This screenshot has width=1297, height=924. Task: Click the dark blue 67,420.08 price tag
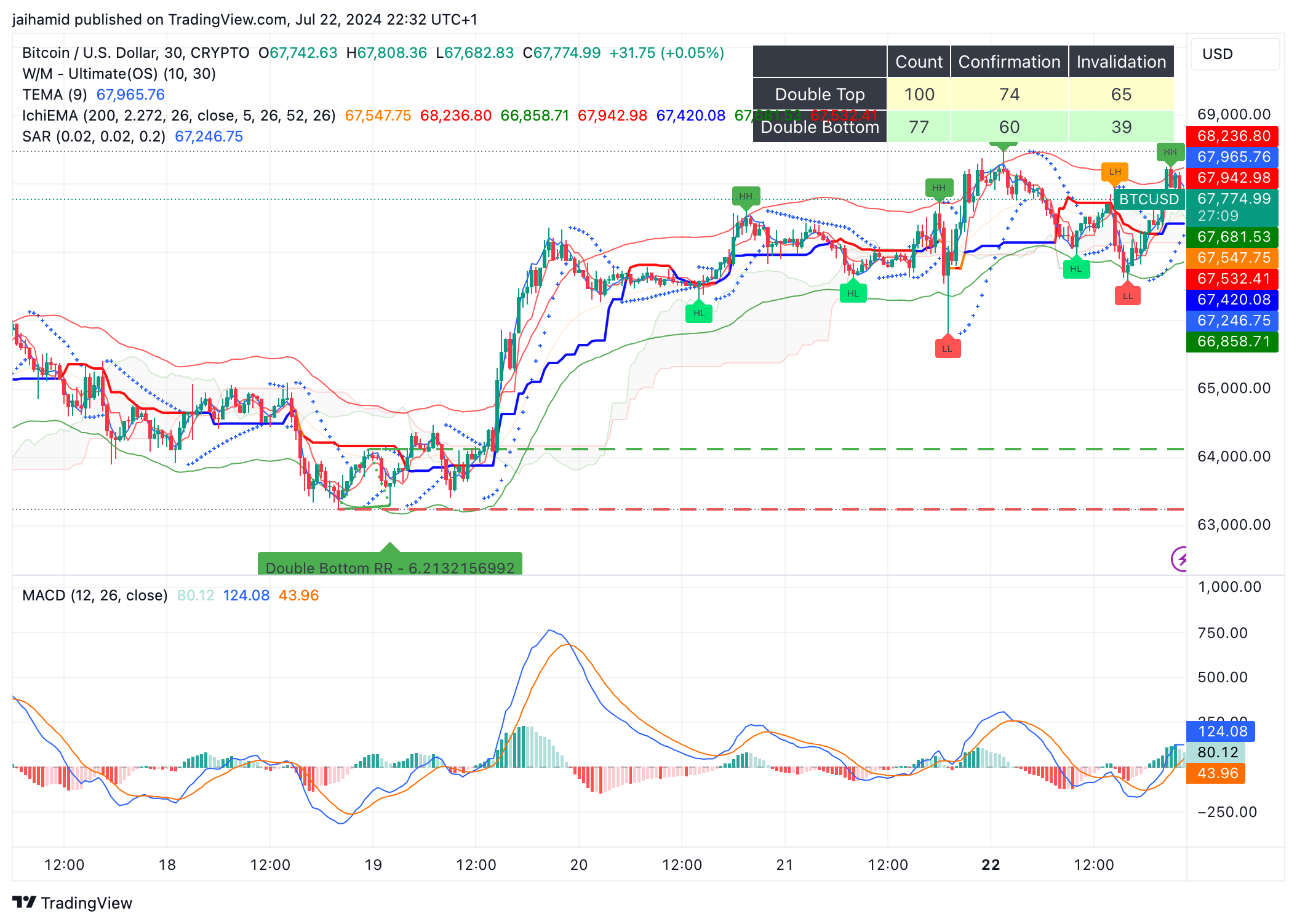pos(1232,300)
